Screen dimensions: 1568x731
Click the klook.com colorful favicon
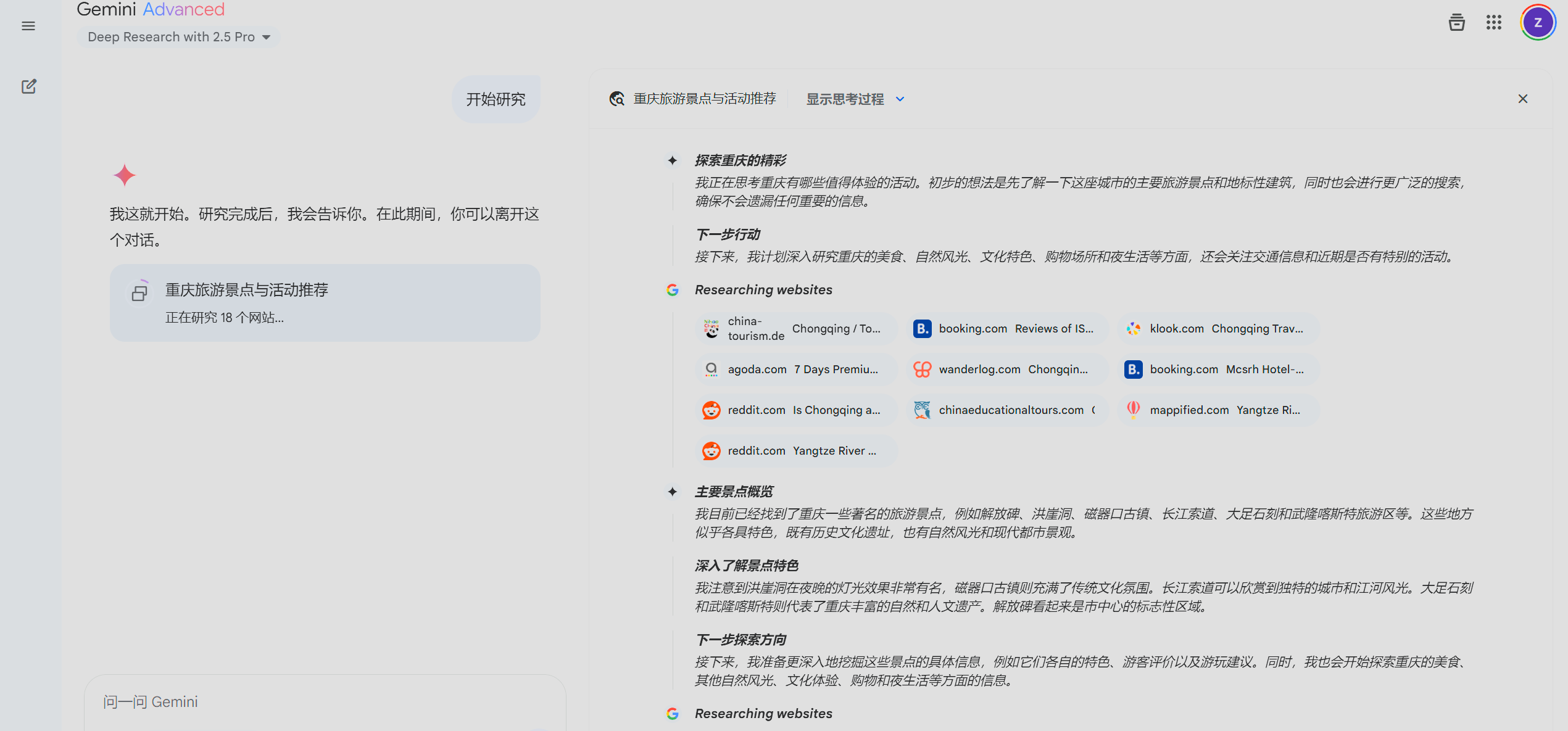point(1134,329)
